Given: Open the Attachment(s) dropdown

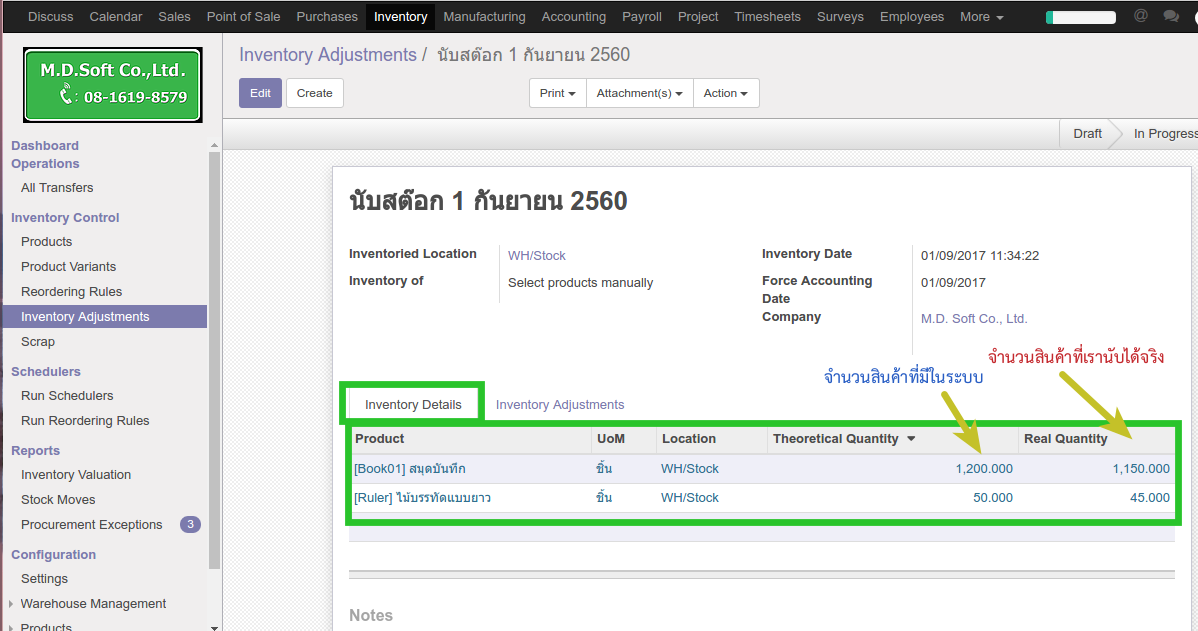Looking at the screenshot, I should [639, 93].
